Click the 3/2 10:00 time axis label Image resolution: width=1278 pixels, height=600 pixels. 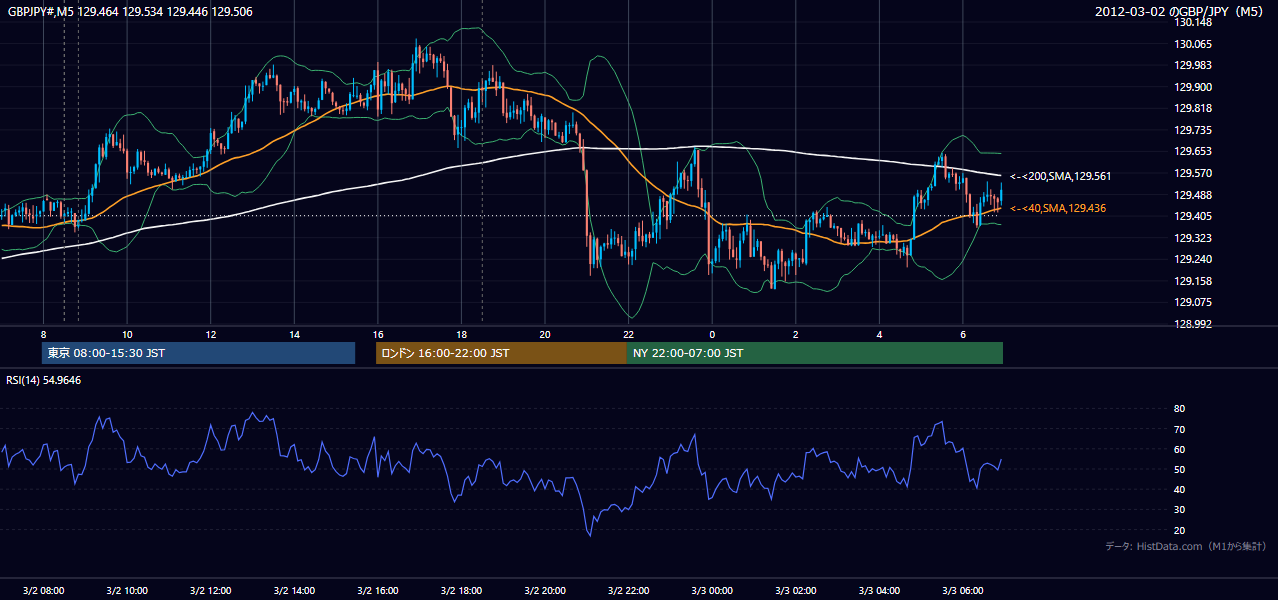(x=127, y=591)
